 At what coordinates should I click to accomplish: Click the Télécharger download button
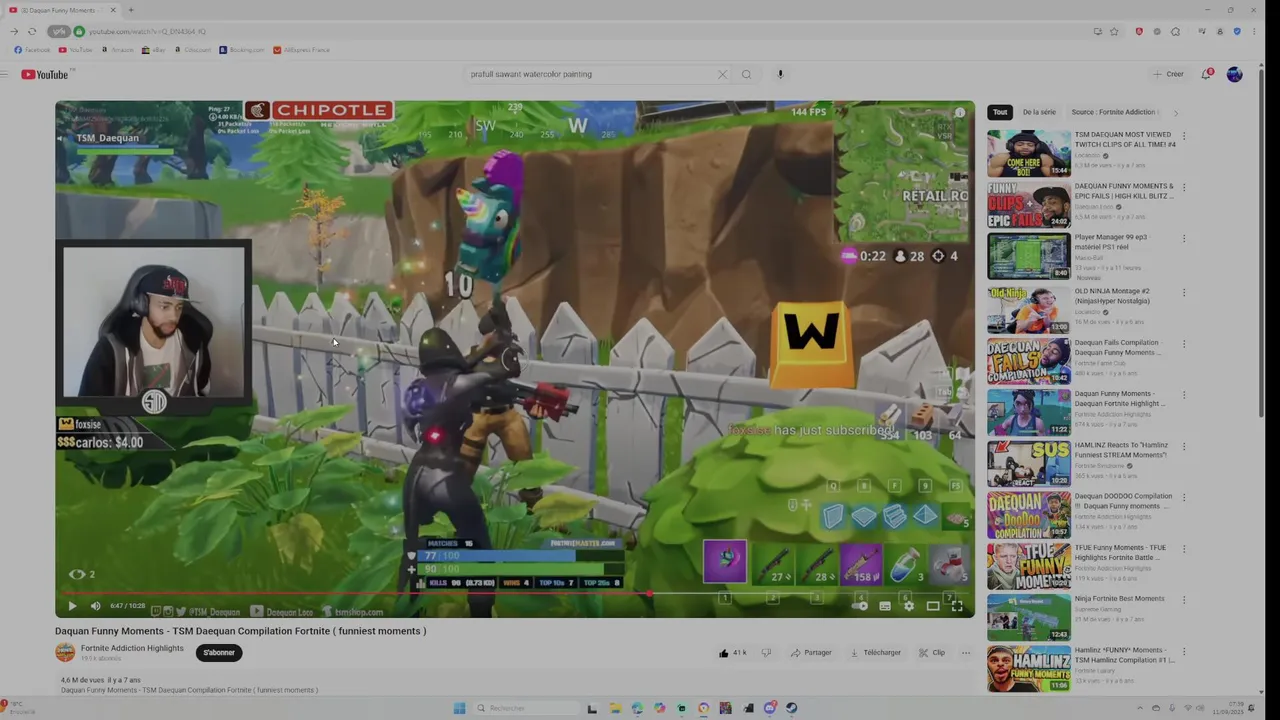pyautogui.click(x=876, y=653)
